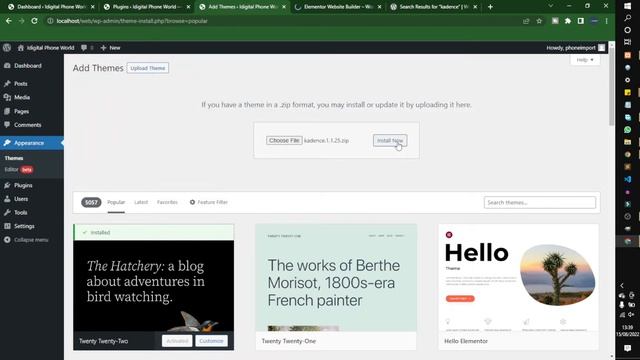Open a new browser tab
640x360 pixels.
[490, 7]
